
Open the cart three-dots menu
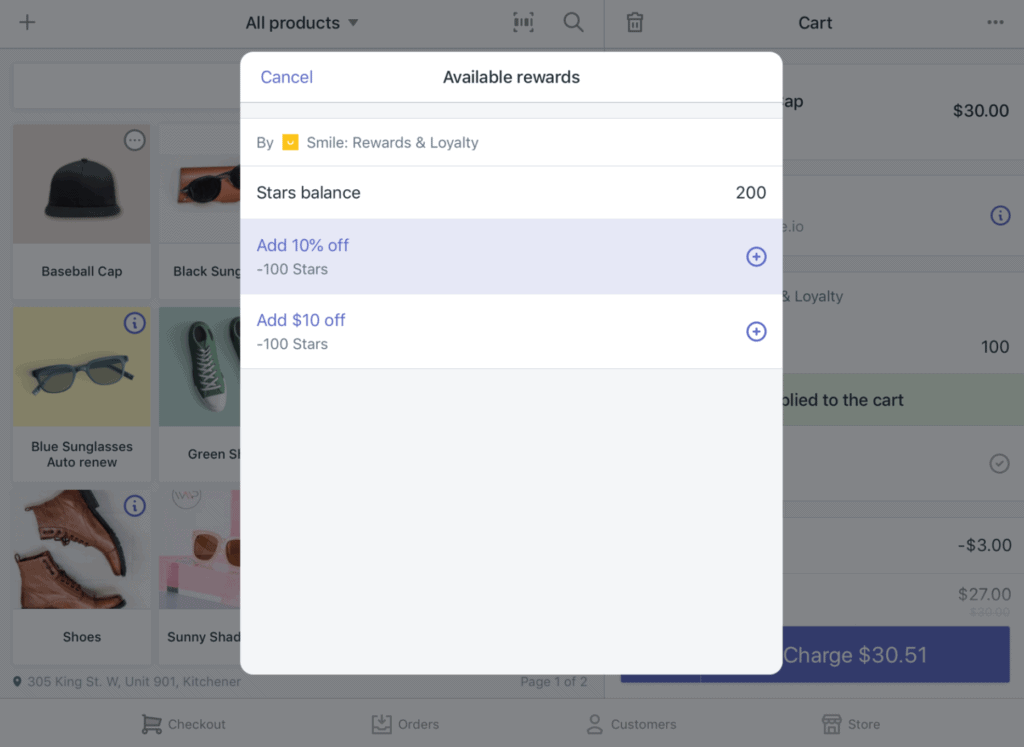point(995,22)
